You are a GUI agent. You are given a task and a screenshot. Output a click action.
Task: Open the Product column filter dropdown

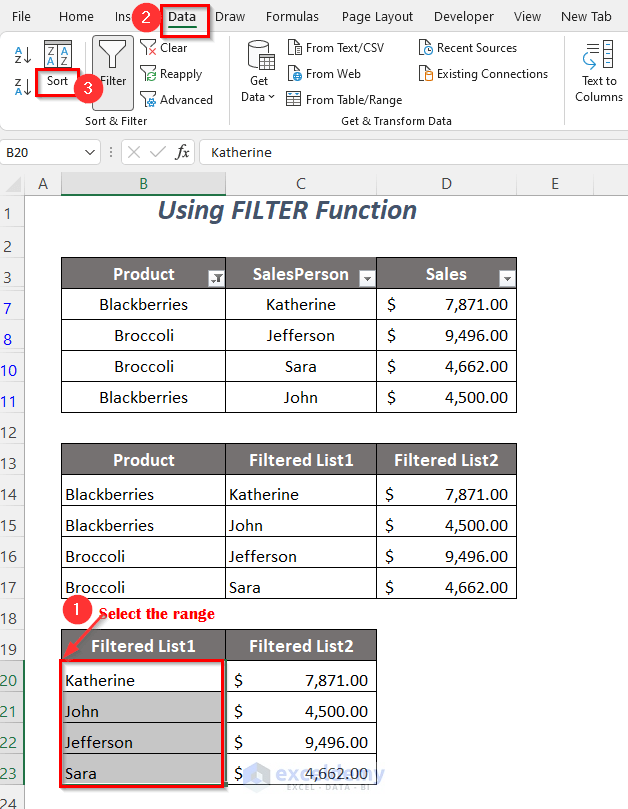coord(216,279)
